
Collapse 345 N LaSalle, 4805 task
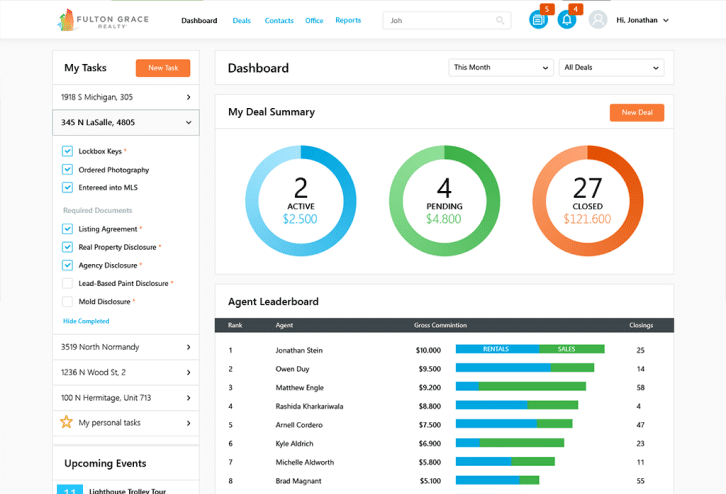(125, 123)
